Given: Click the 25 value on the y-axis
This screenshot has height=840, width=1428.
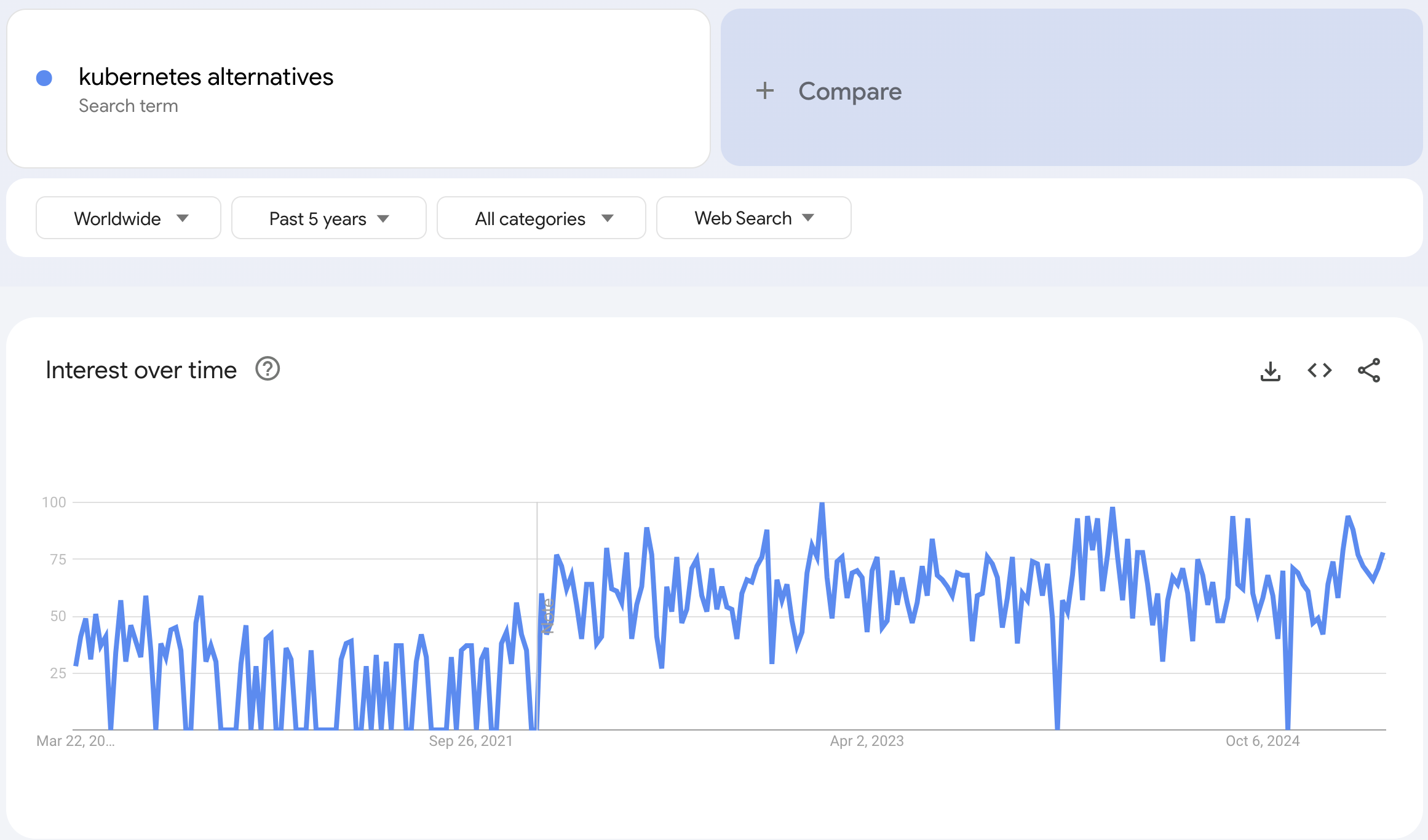Looking at the screenshot, I should coord(58,673).
